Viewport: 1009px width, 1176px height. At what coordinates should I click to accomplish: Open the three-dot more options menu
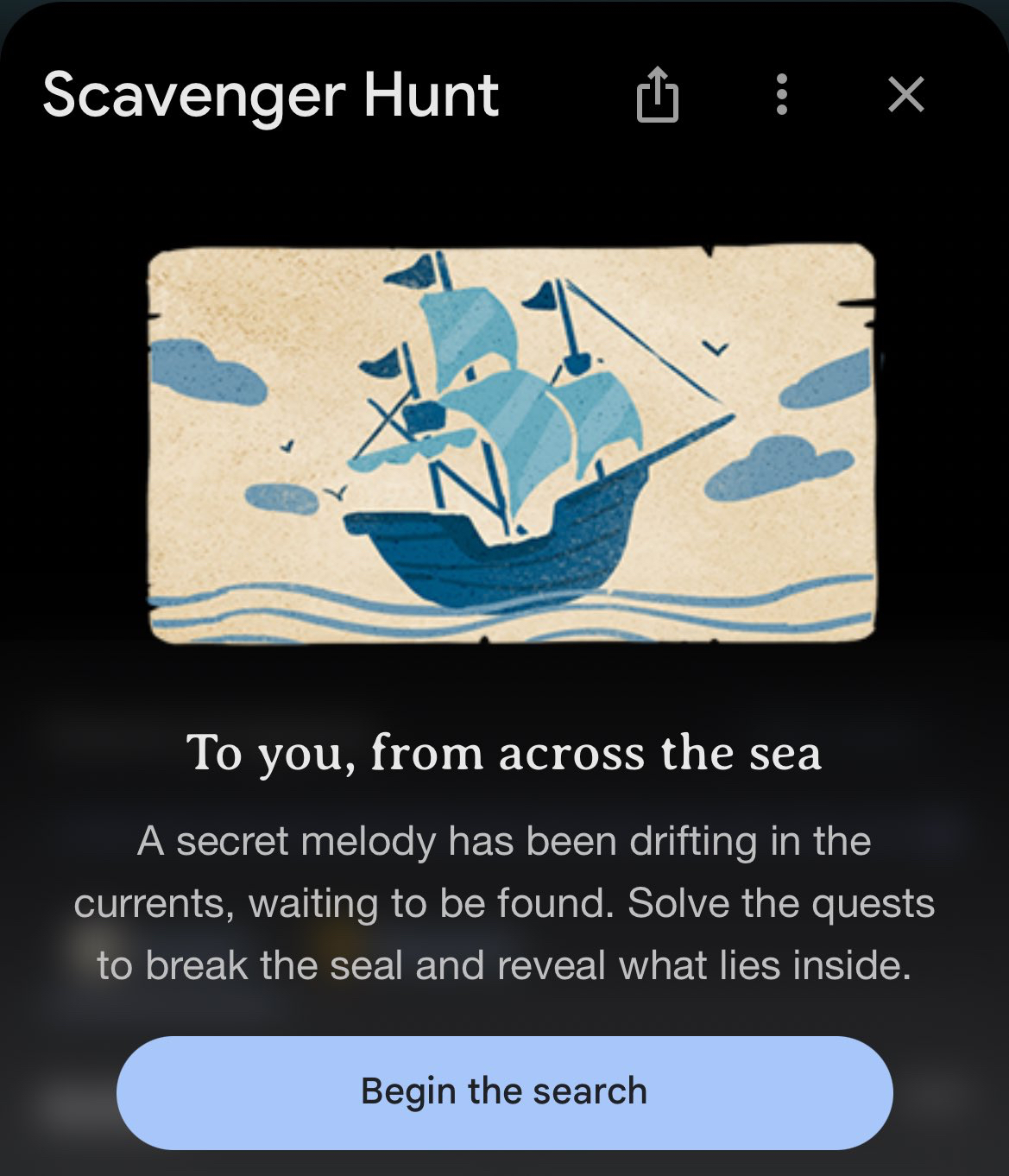click(x=782, y=94)
